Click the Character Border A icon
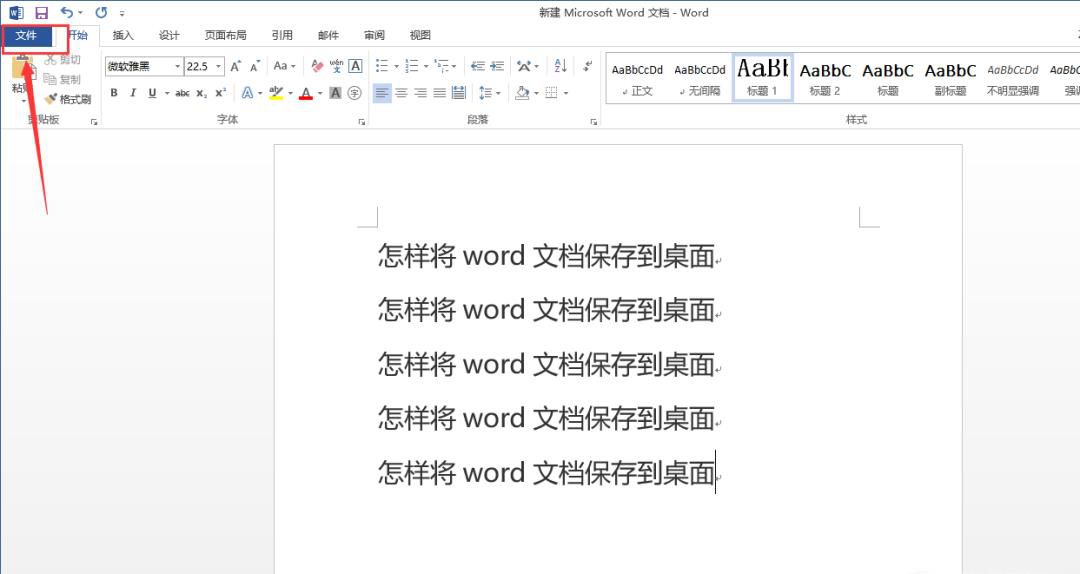 point(355,66)
